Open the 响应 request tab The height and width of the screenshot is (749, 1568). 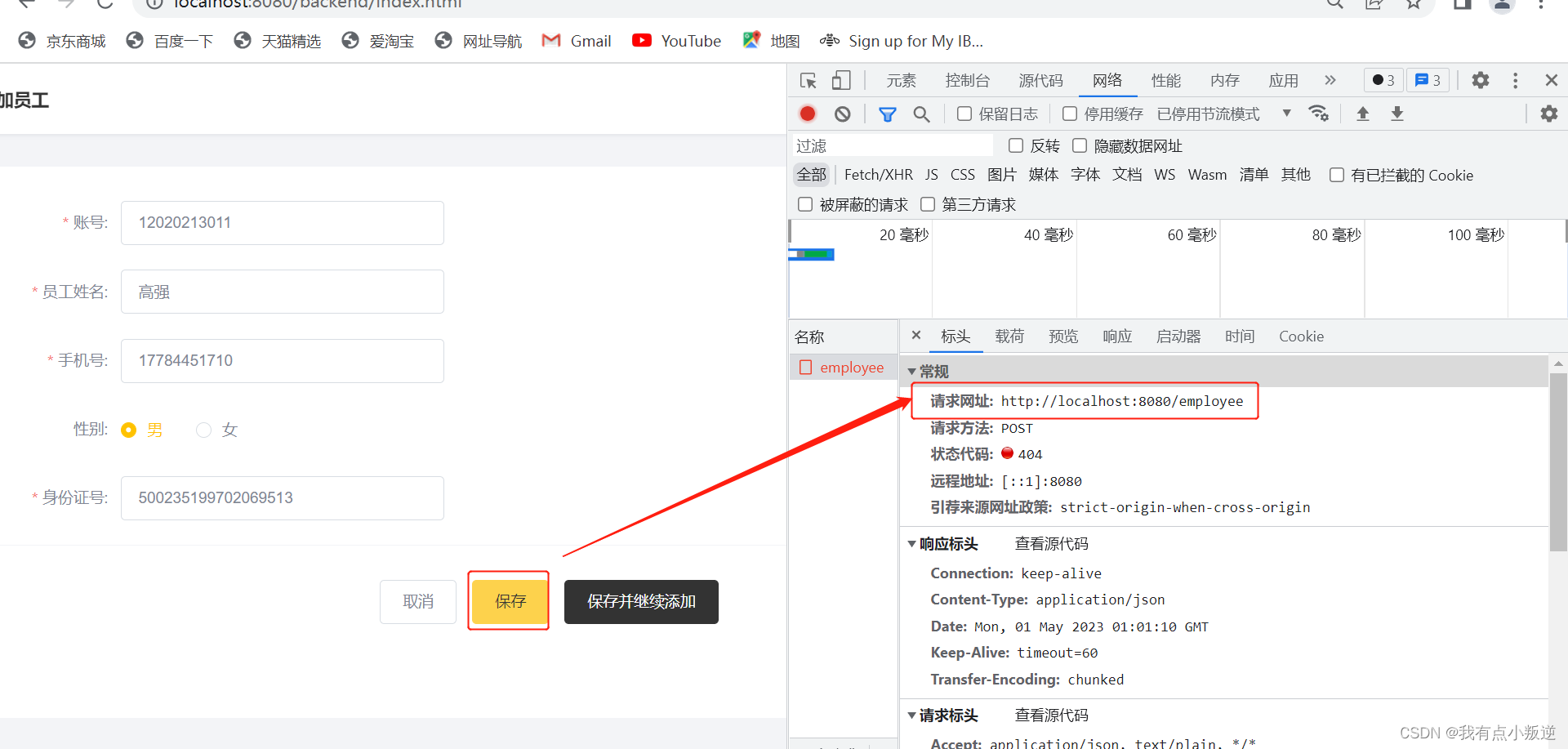coord(1117,337)
